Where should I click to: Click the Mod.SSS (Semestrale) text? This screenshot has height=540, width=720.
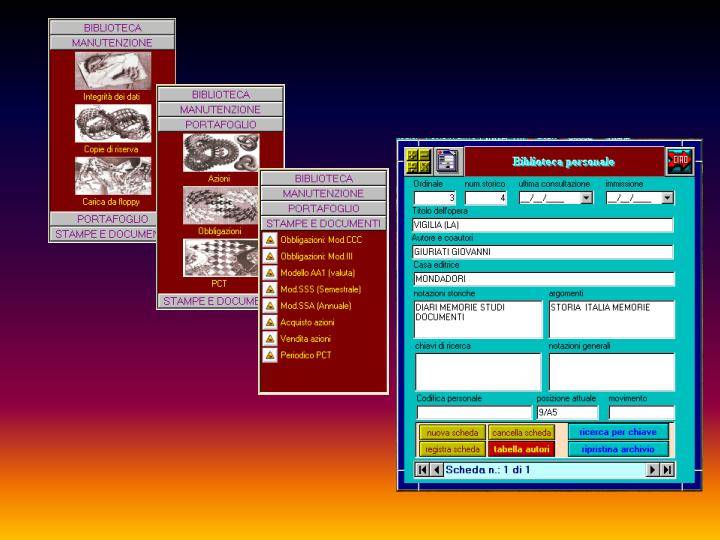[321, 289]
